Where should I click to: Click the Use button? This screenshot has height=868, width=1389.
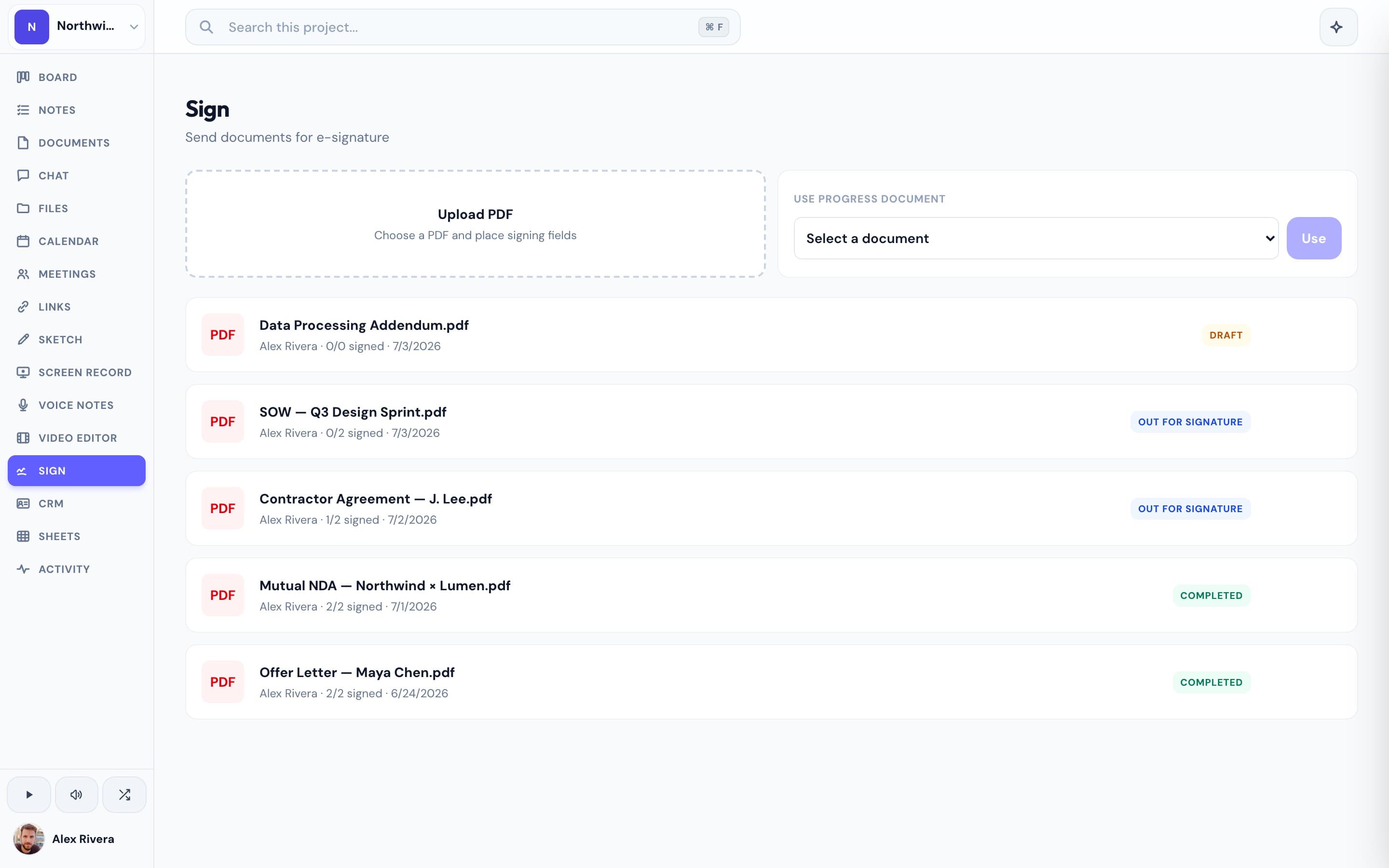point(1314,238)
